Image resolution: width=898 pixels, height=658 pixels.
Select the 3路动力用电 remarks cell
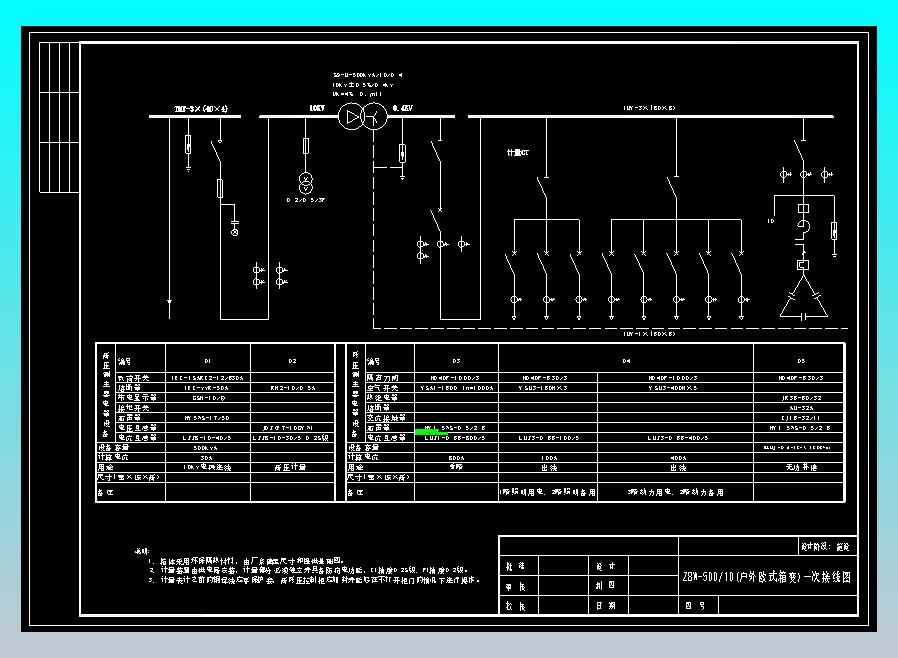676,492
